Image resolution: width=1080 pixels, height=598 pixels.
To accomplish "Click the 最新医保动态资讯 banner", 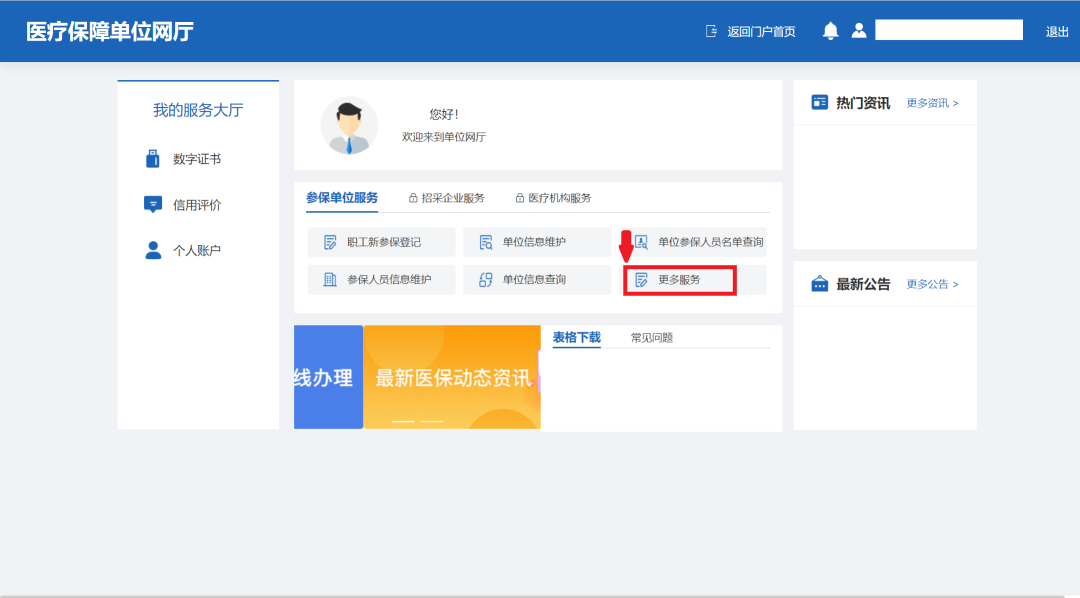I will (x=452, y=377).
